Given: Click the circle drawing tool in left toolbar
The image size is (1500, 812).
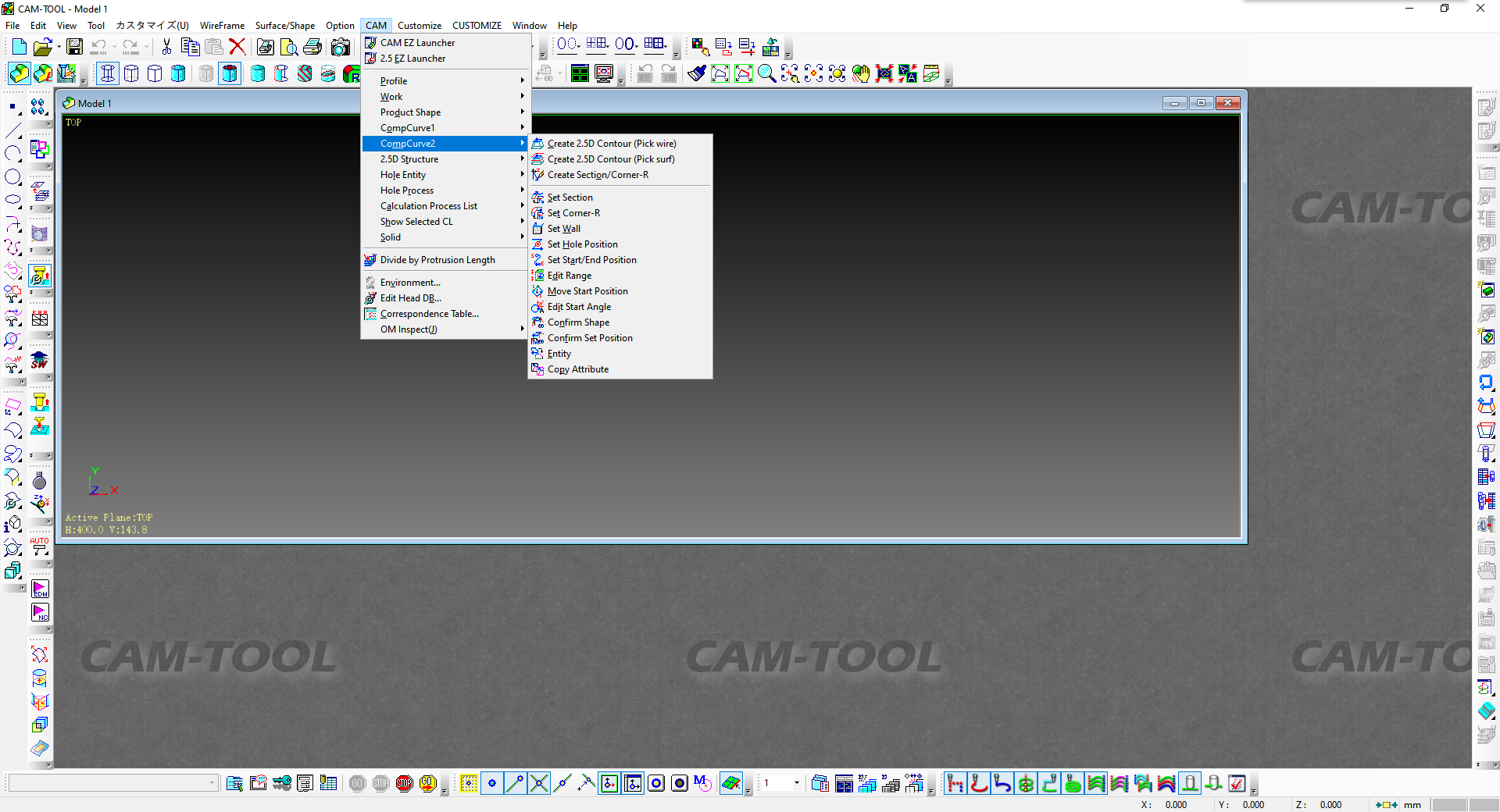Looking at the screenshot, I should (x=13, y=177).
